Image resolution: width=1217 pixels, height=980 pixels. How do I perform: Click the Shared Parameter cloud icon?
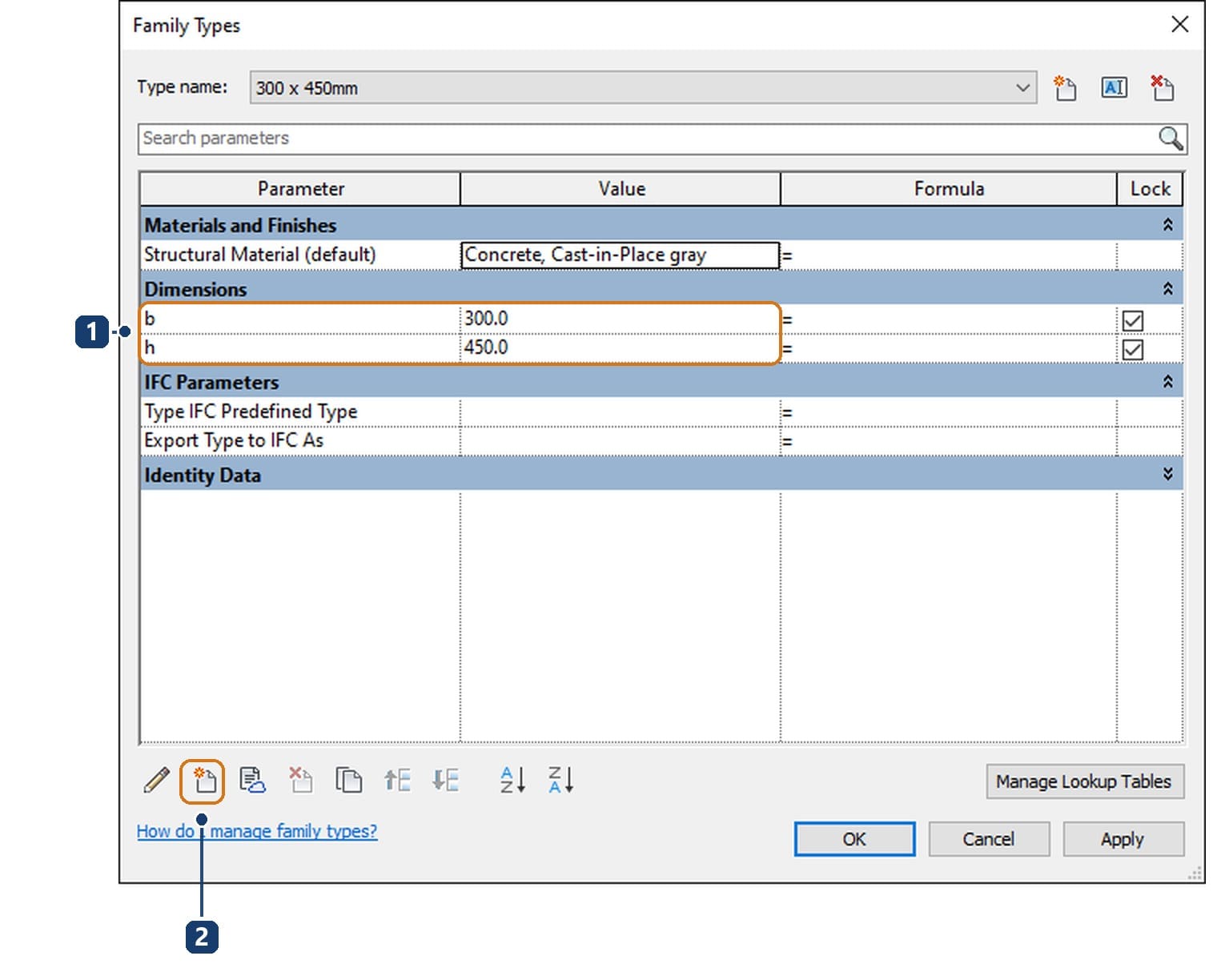[x=252, y=780]
